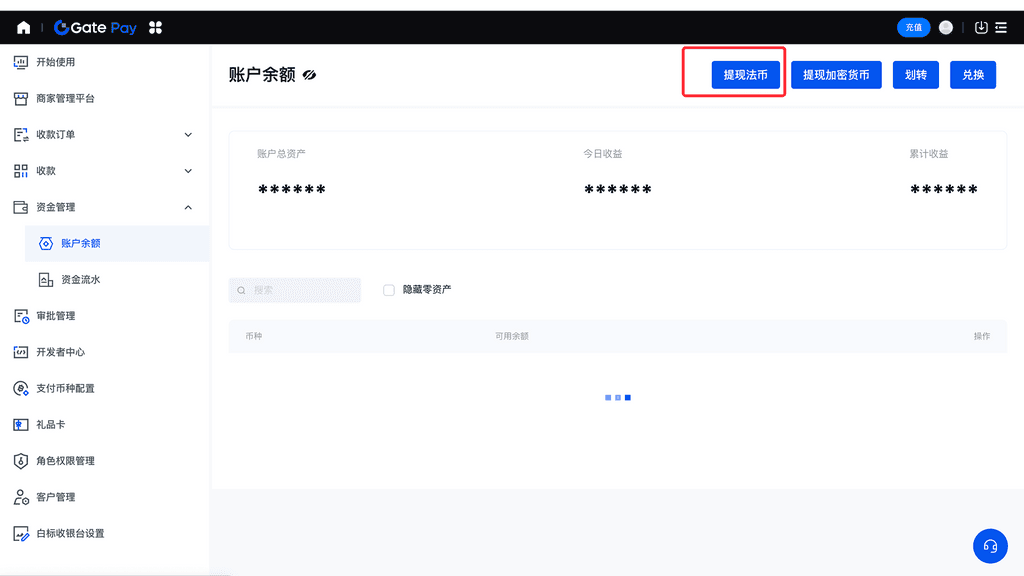Expand the 收款 sidebar chevron

[188, 171]
